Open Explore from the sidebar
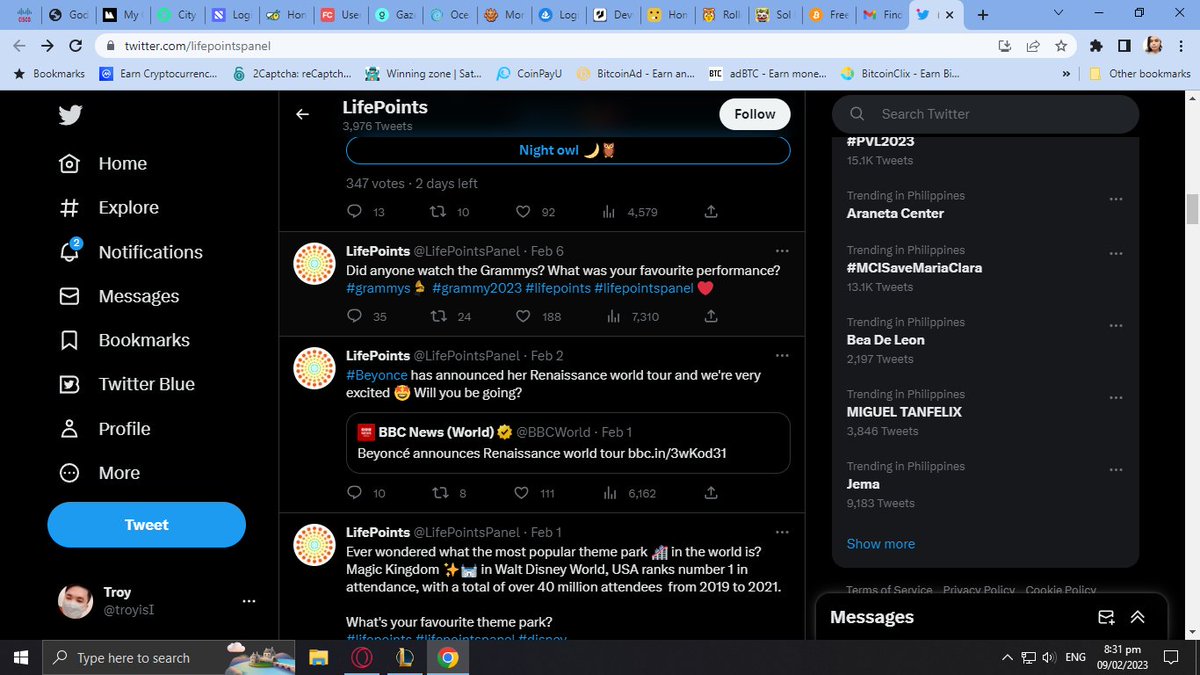The image size is (1200, 675). click(x=110, y=208)
